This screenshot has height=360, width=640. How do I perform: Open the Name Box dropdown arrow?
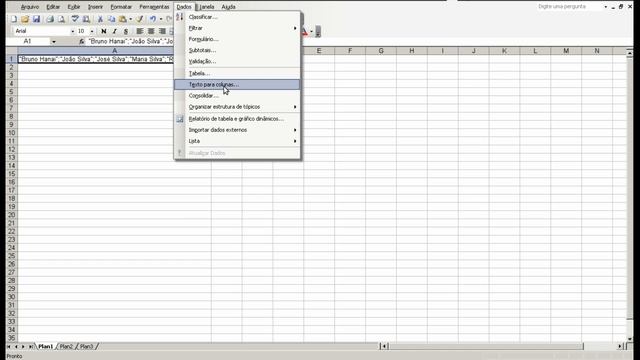(53, 41)
